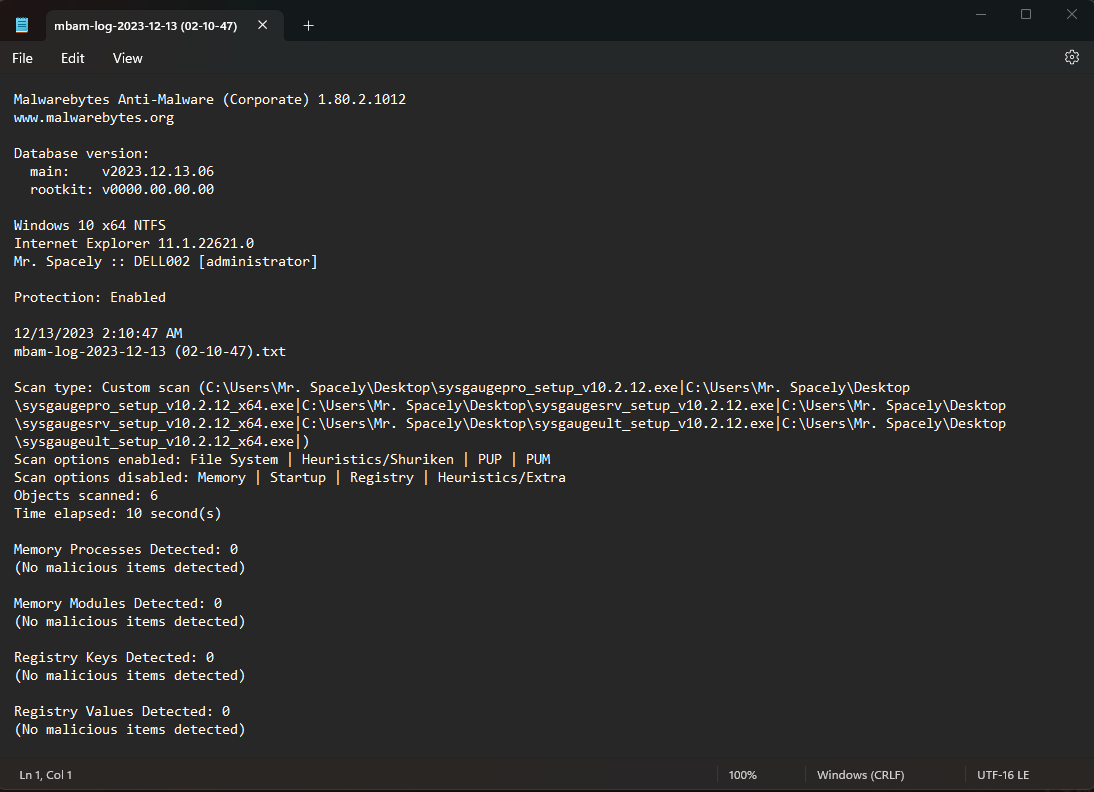Viewport: 1094px width, 792px height.
Task: Minimize the Notepad window
Action: (x=980, y=14)
